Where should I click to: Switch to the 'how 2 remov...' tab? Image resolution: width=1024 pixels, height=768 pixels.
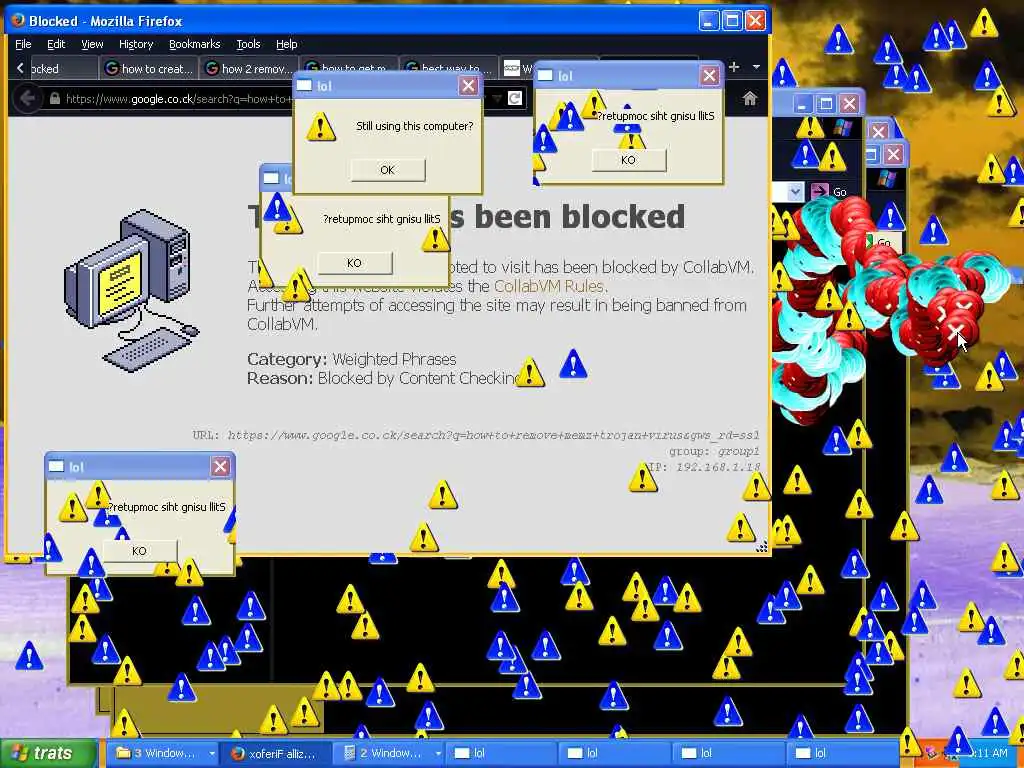pyautogui.click(x=248, y=69)
